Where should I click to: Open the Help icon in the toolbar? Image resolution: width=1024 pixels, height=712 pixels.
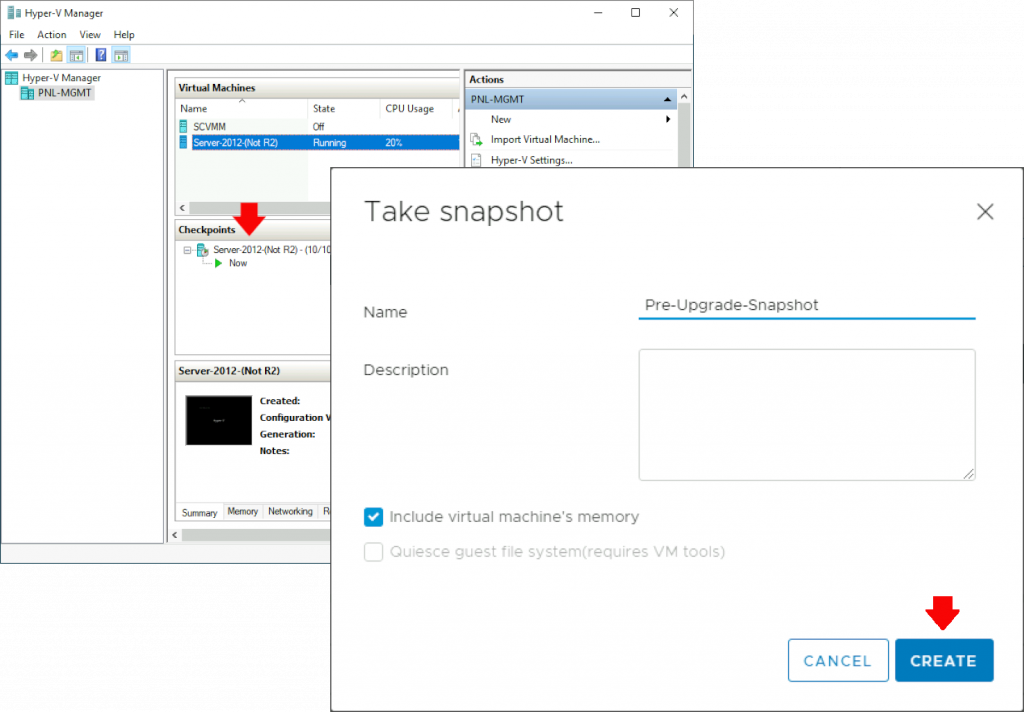(x=100, y=55)
